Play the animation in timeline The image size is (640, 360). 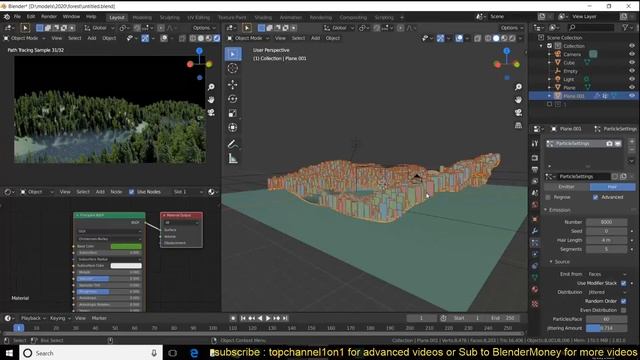click(x=268, y=318)
